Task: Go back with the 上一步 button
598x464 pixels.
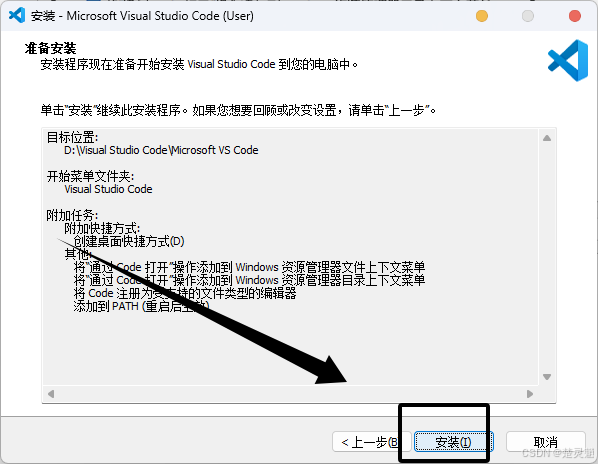Action: point(371,442)
